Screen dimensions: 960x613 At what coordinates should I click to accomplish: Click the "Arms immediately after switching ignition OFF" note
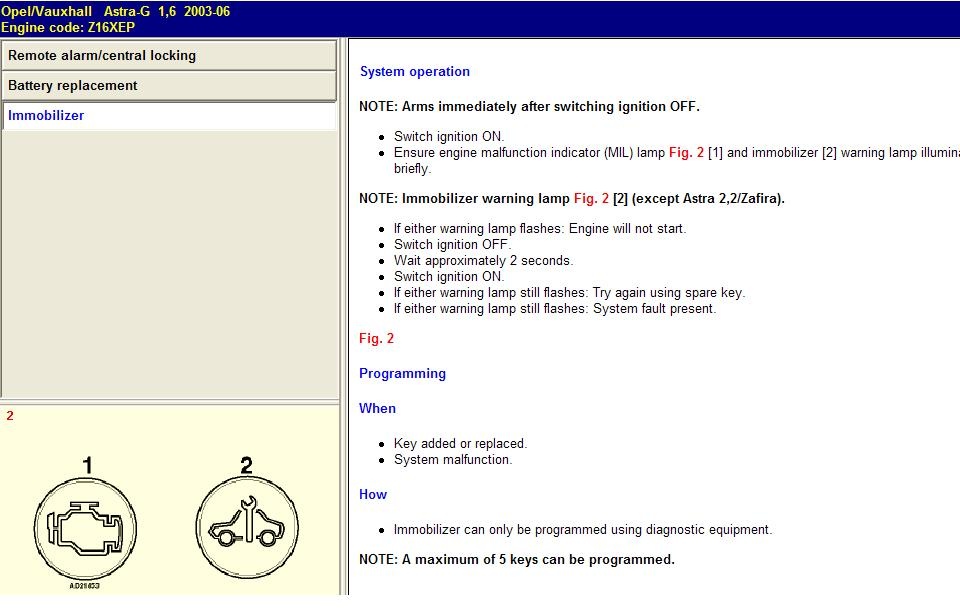pos(529,107)
